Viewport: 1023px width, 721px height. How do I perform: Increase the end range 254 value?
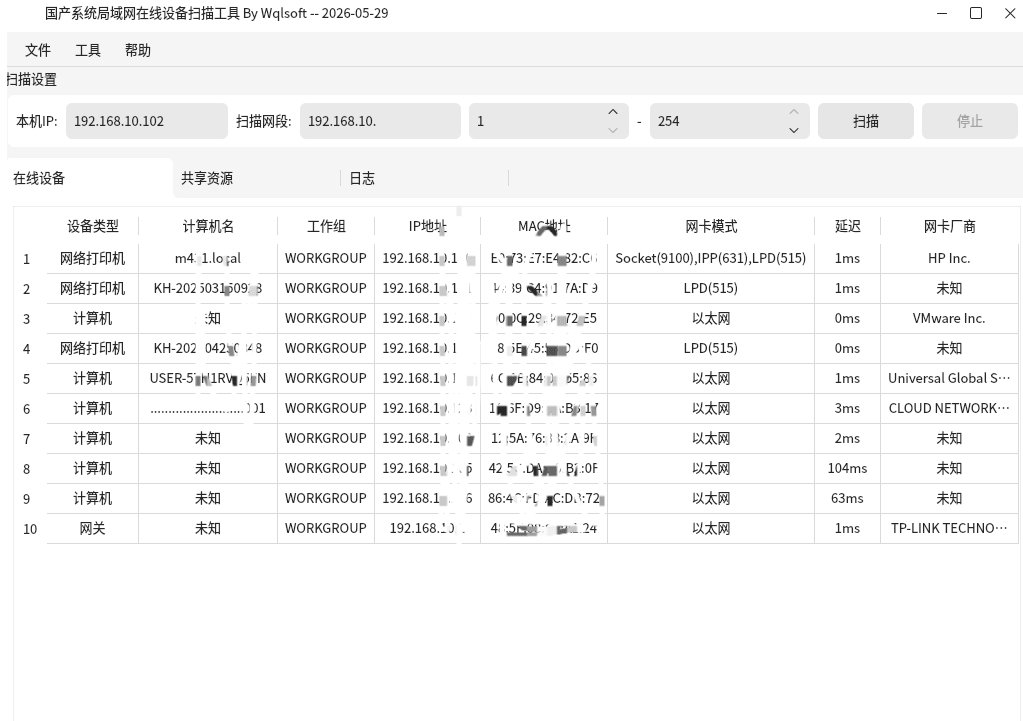click(793, 112)
